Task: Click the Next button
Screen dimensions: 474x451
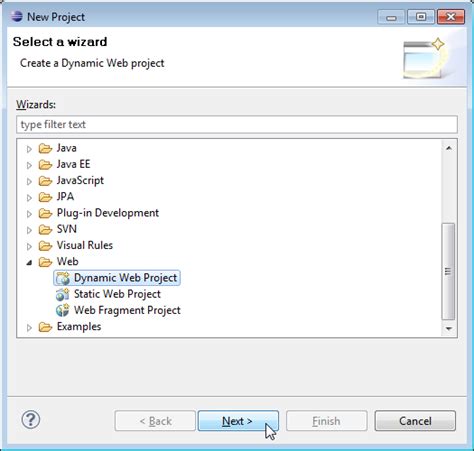Action: click(238, 421)
